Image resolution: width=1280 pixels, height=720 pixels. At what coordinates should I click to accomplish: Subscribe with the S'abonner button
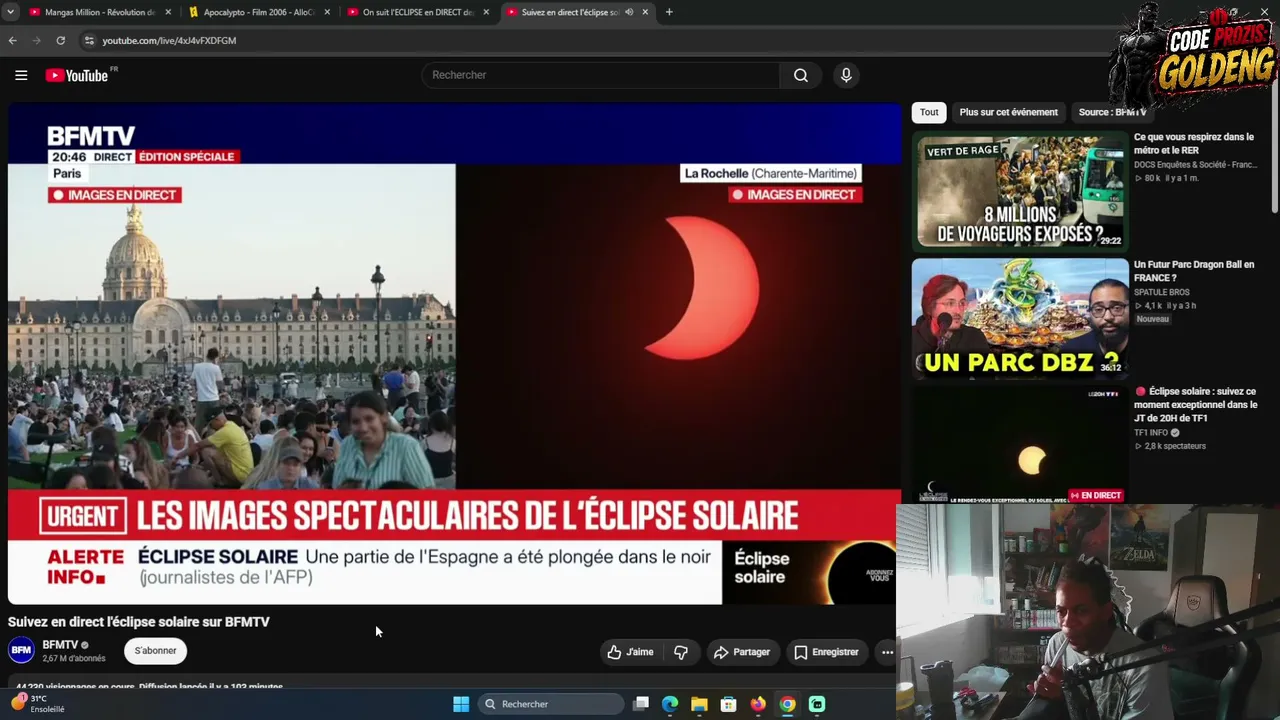pos(155,651)
